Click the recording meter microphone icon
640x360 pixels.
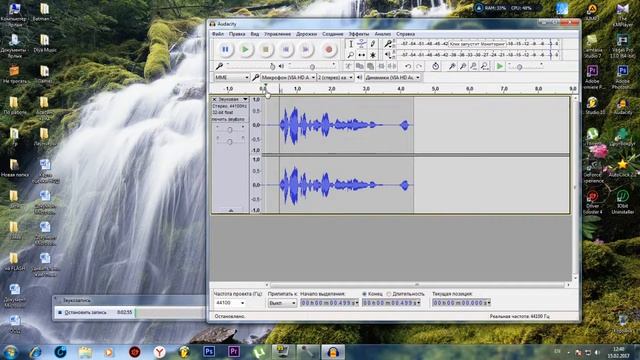(x=388, y=43)
